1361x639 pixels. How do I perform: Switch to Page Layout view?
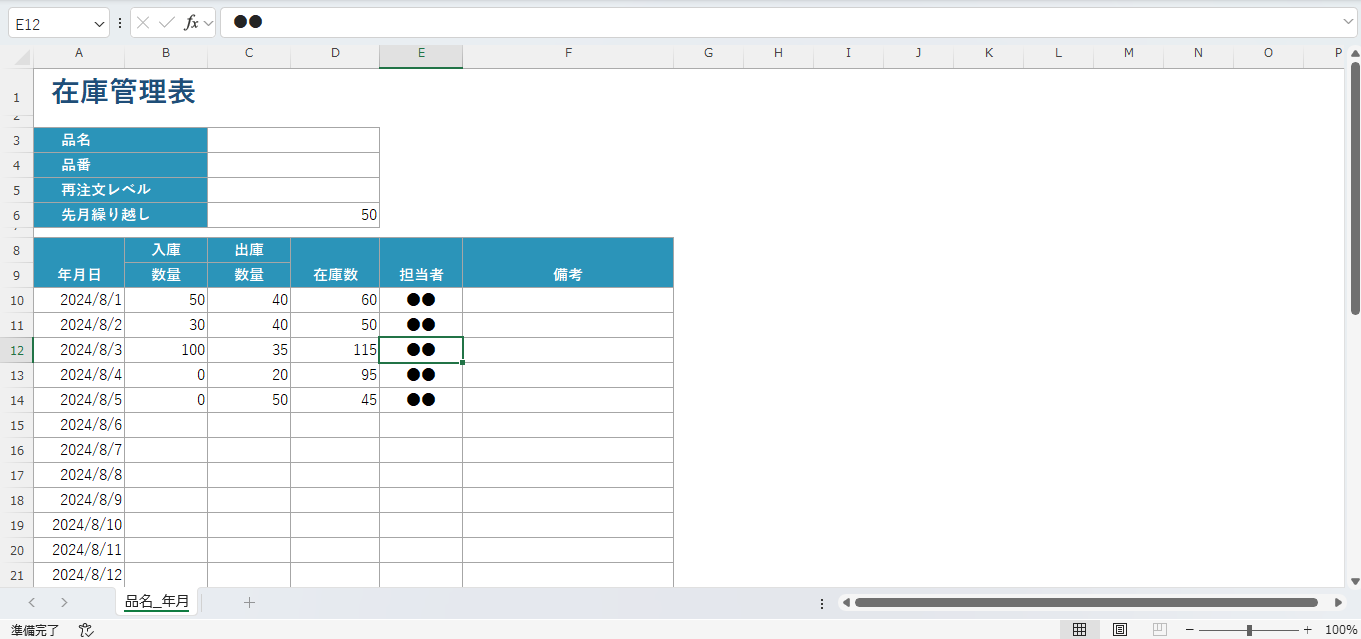click(x=1120, y=630)
